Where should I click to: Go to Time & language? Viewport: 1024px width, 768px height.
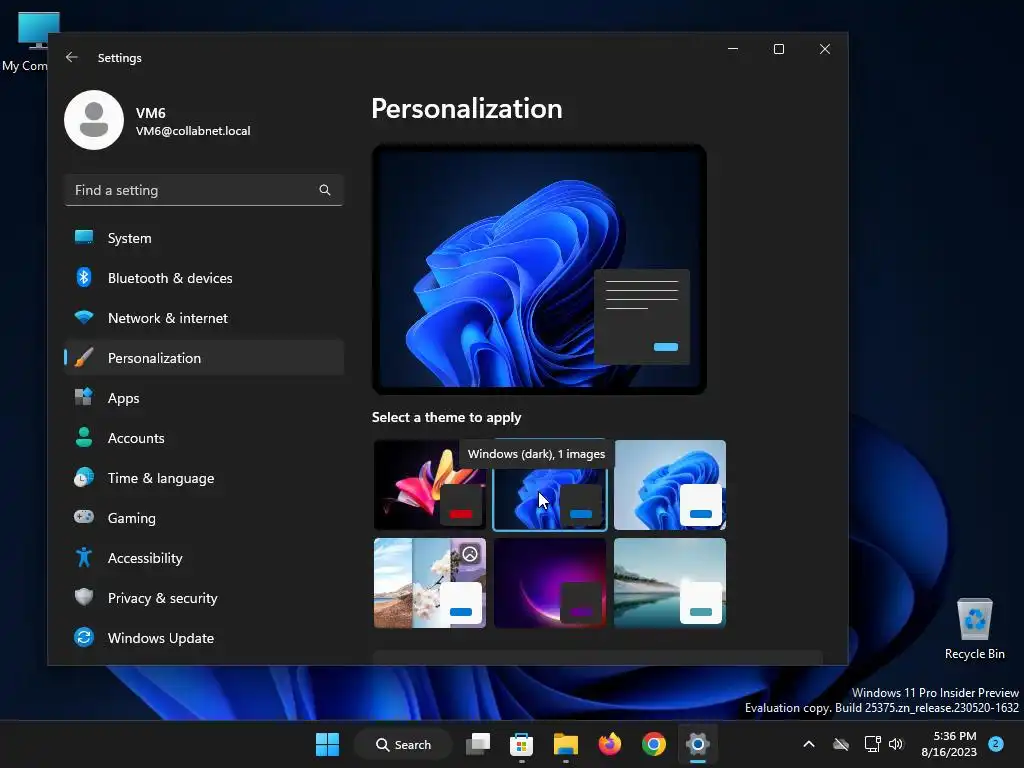coord(204,477)
